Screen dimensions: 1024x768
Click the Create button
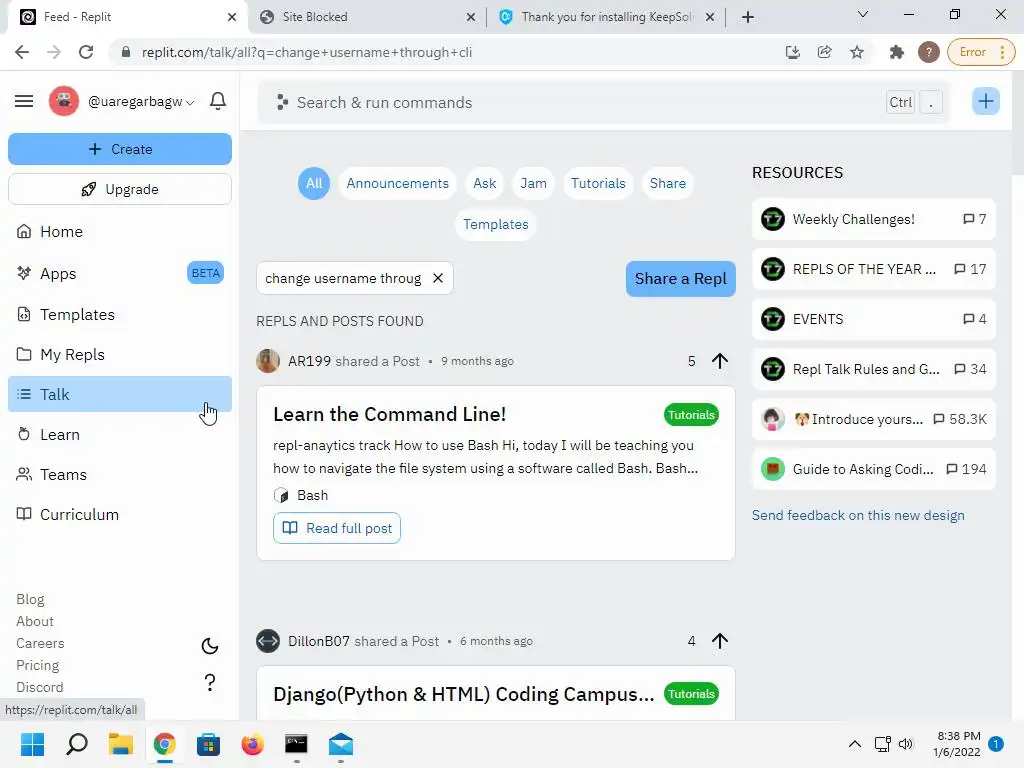coord(120,150)
